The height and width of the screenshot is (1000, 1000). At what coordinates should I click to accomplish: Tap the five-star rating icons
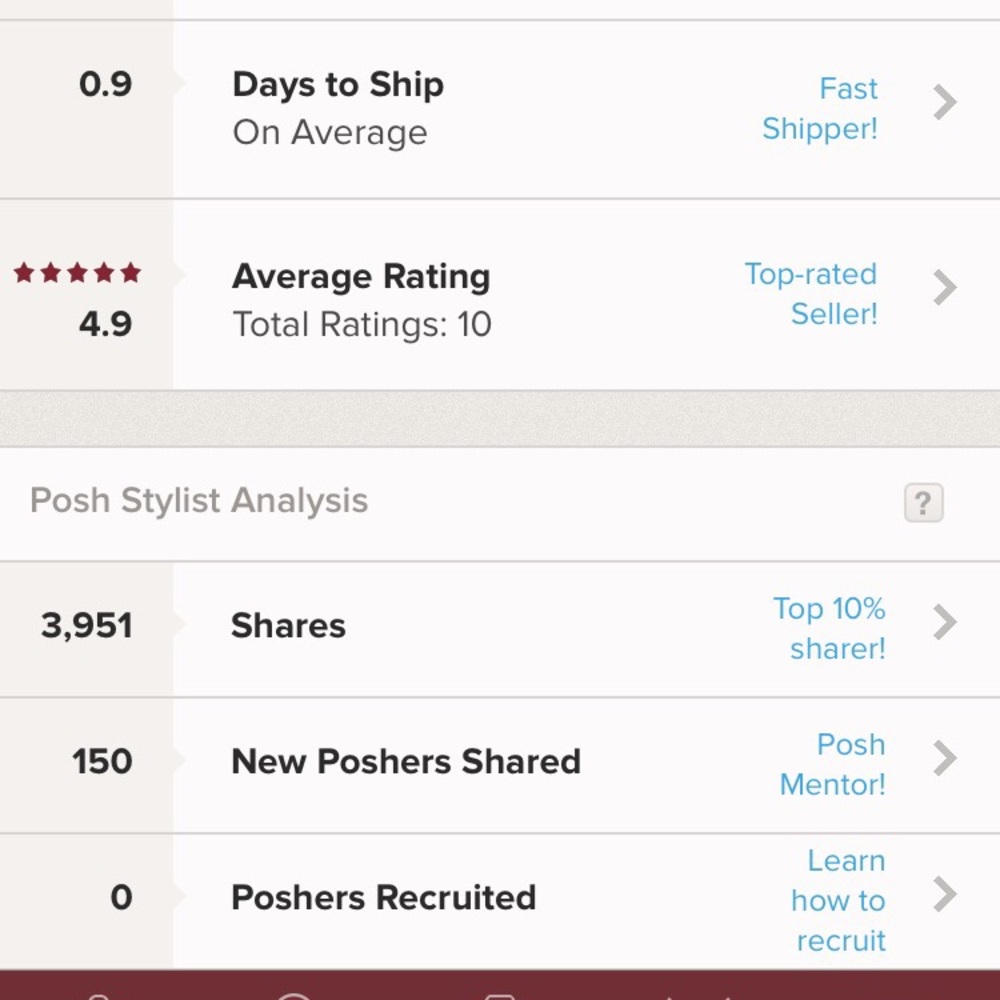77,273
